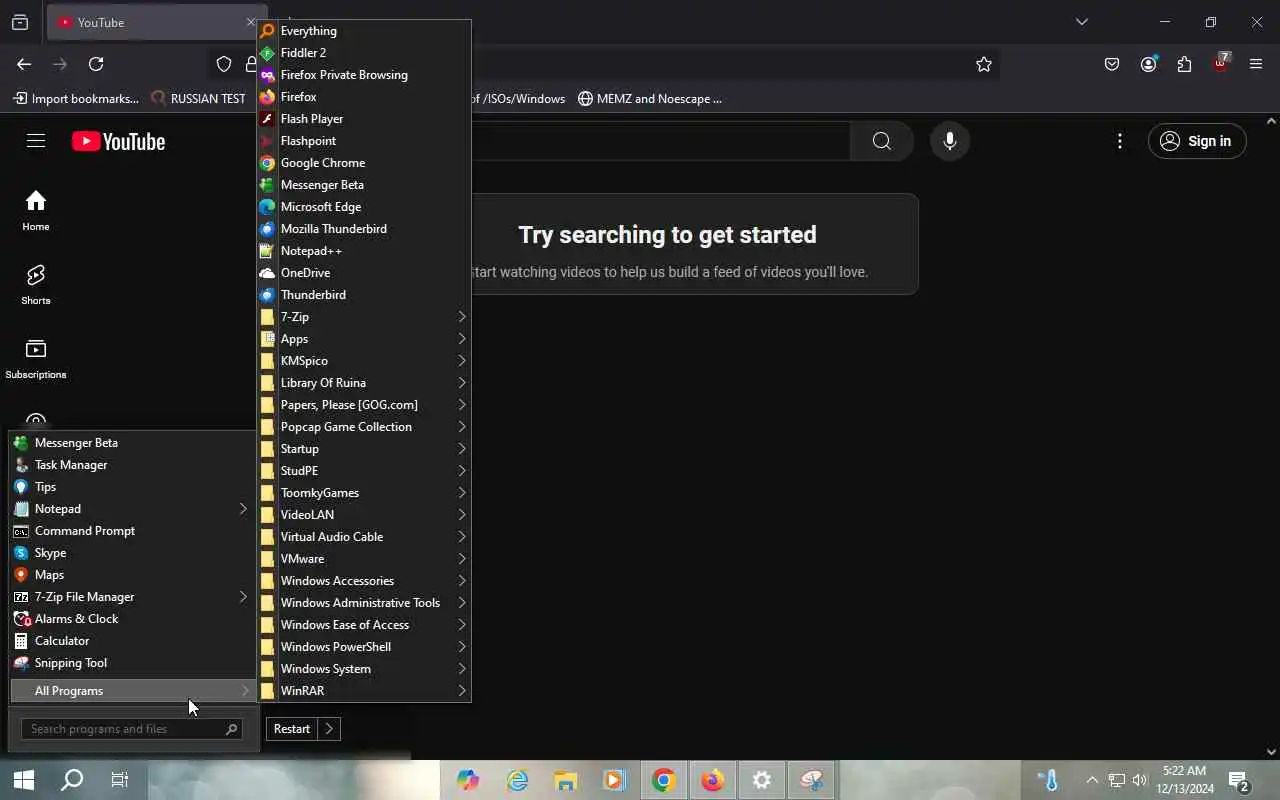The width and height of the screenshot is (1280, 800).
Task: Expand Popcap Game Collection folder
Action: tap(364, 427)
